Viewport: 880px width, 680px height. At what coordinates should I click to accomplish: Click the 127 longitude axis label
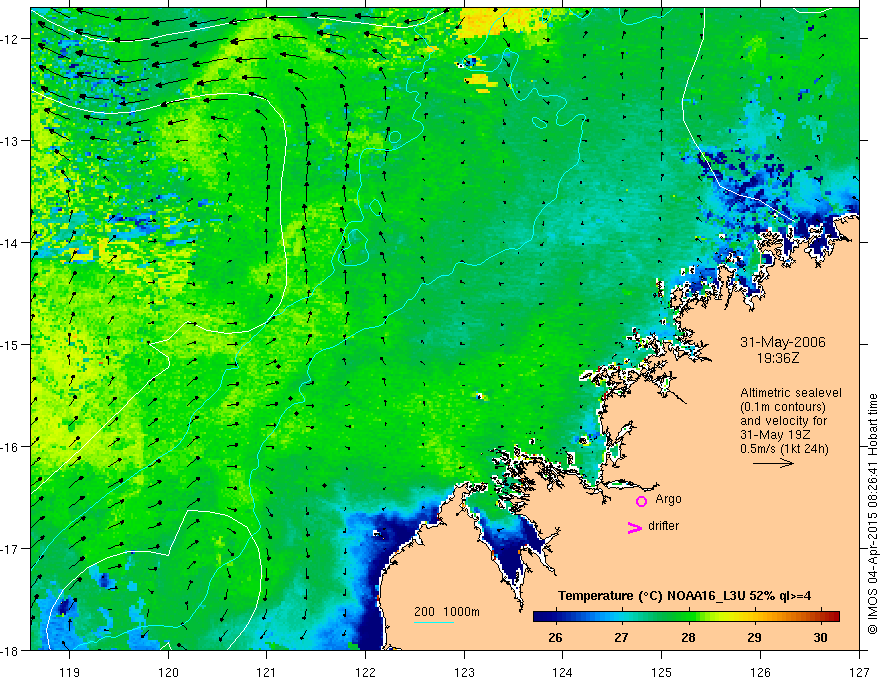click(x=859, y=672)
